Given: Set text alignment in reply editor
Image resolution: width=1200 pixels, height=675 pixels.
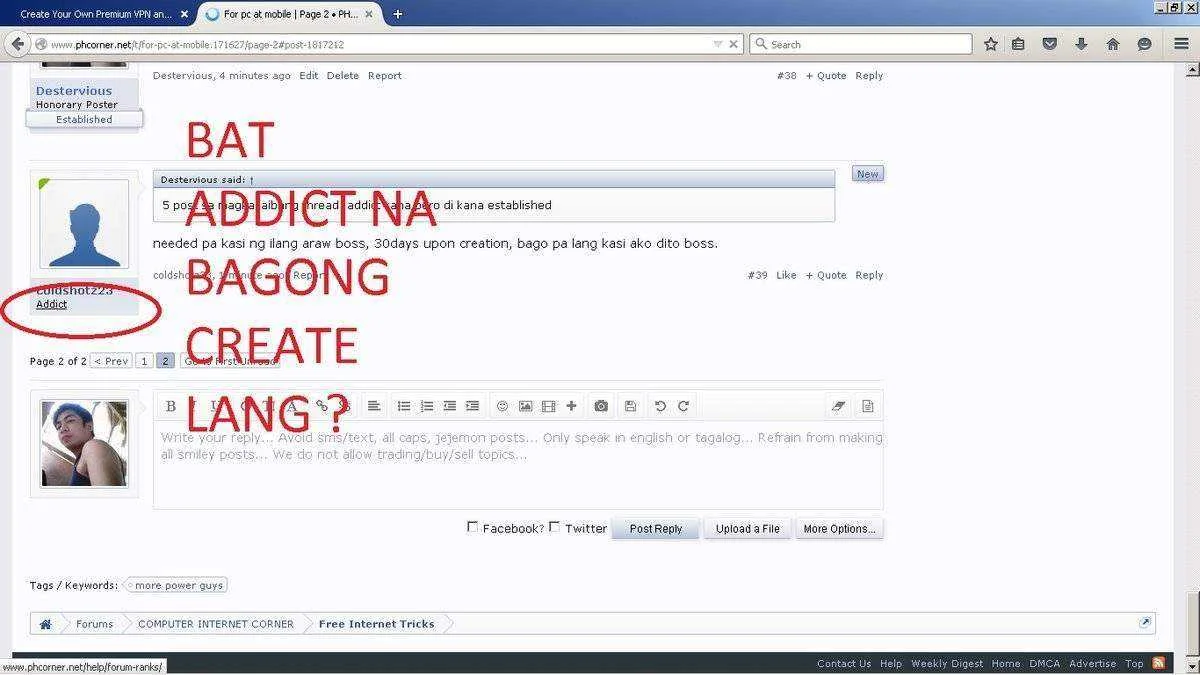Looking at the screenshot, I should (374, 406).
